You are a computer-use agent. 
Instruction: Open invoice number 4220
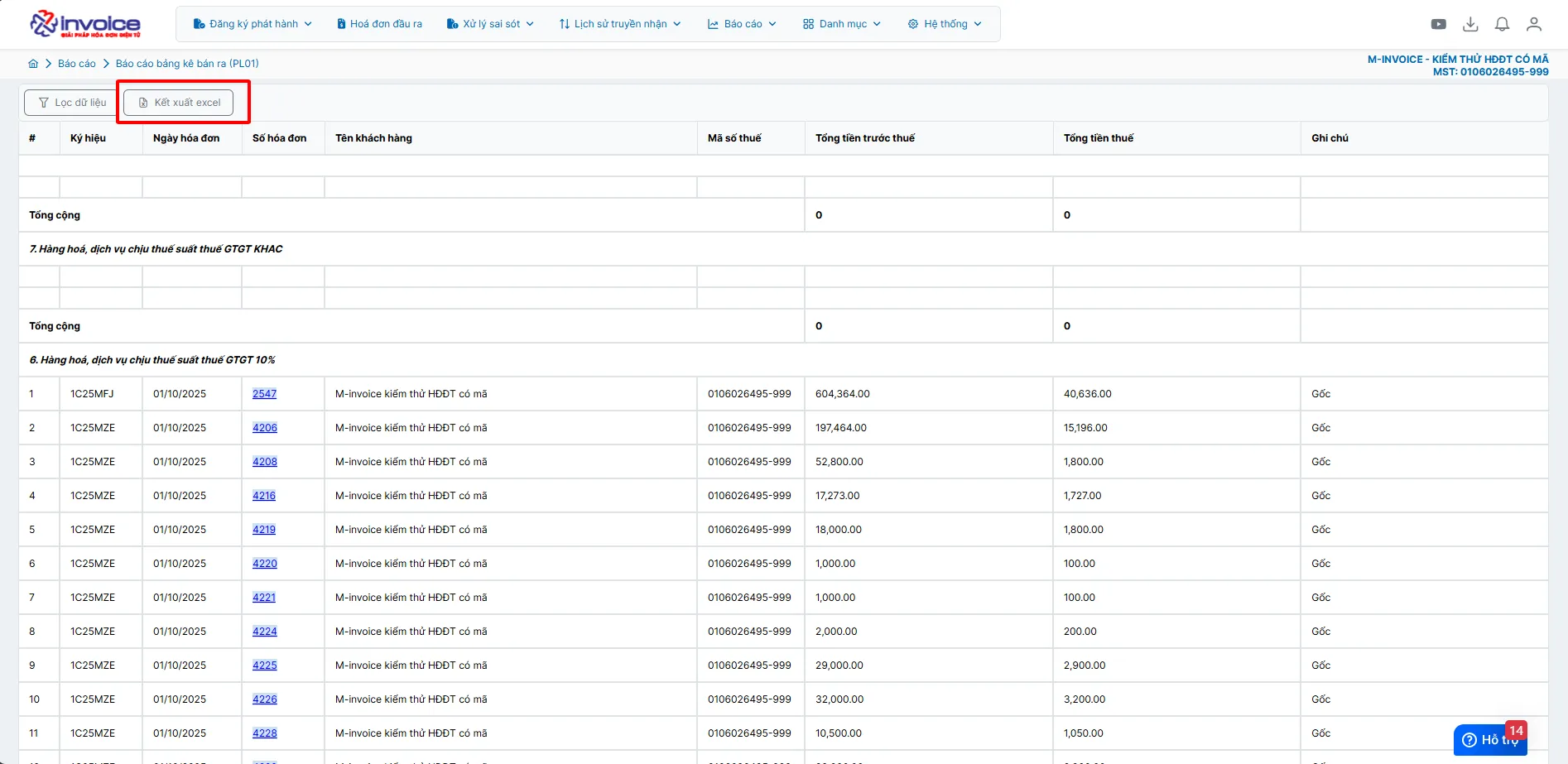pos(265,564)
